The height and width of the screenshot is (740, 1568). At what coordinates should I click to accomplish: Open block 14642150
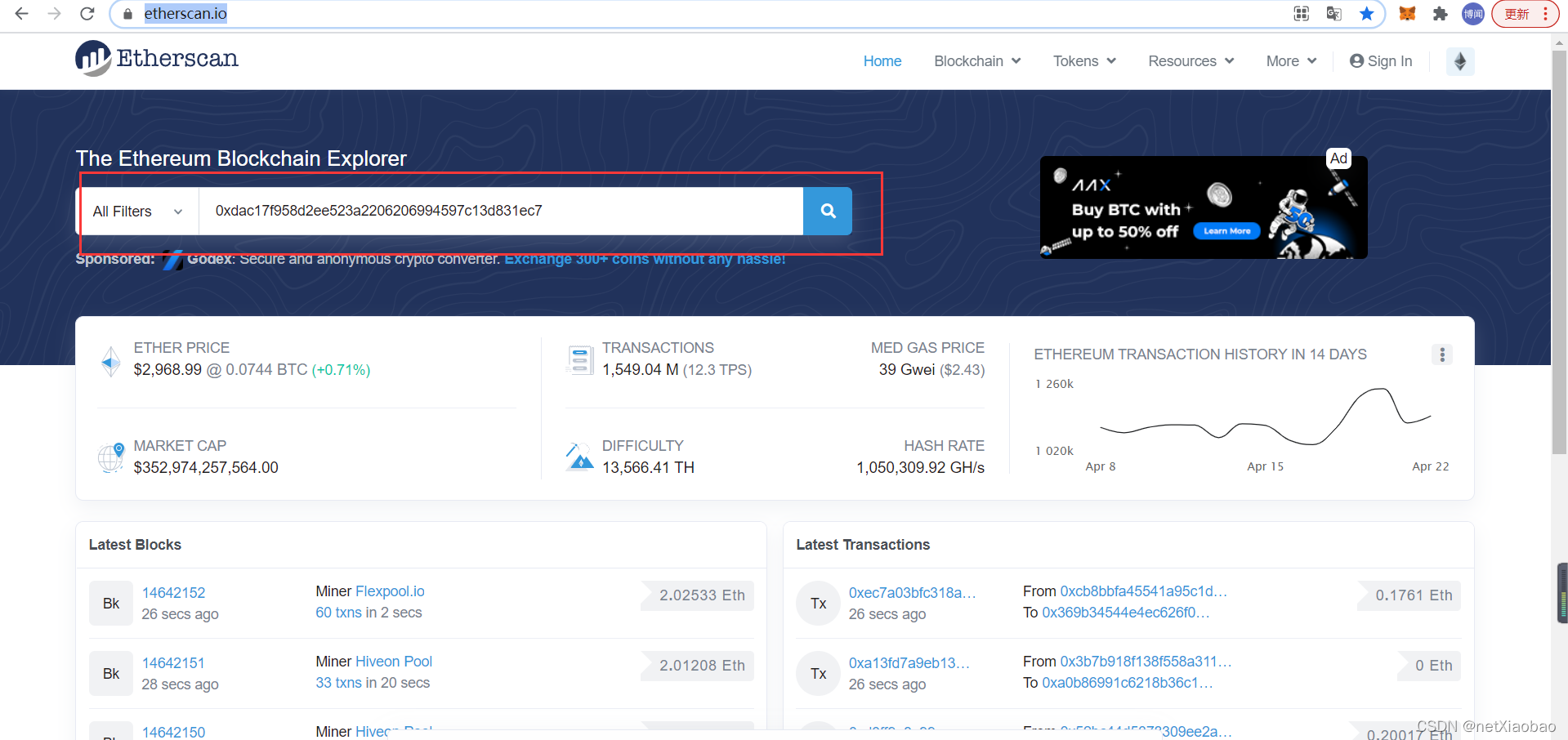(x=173, y=732)
